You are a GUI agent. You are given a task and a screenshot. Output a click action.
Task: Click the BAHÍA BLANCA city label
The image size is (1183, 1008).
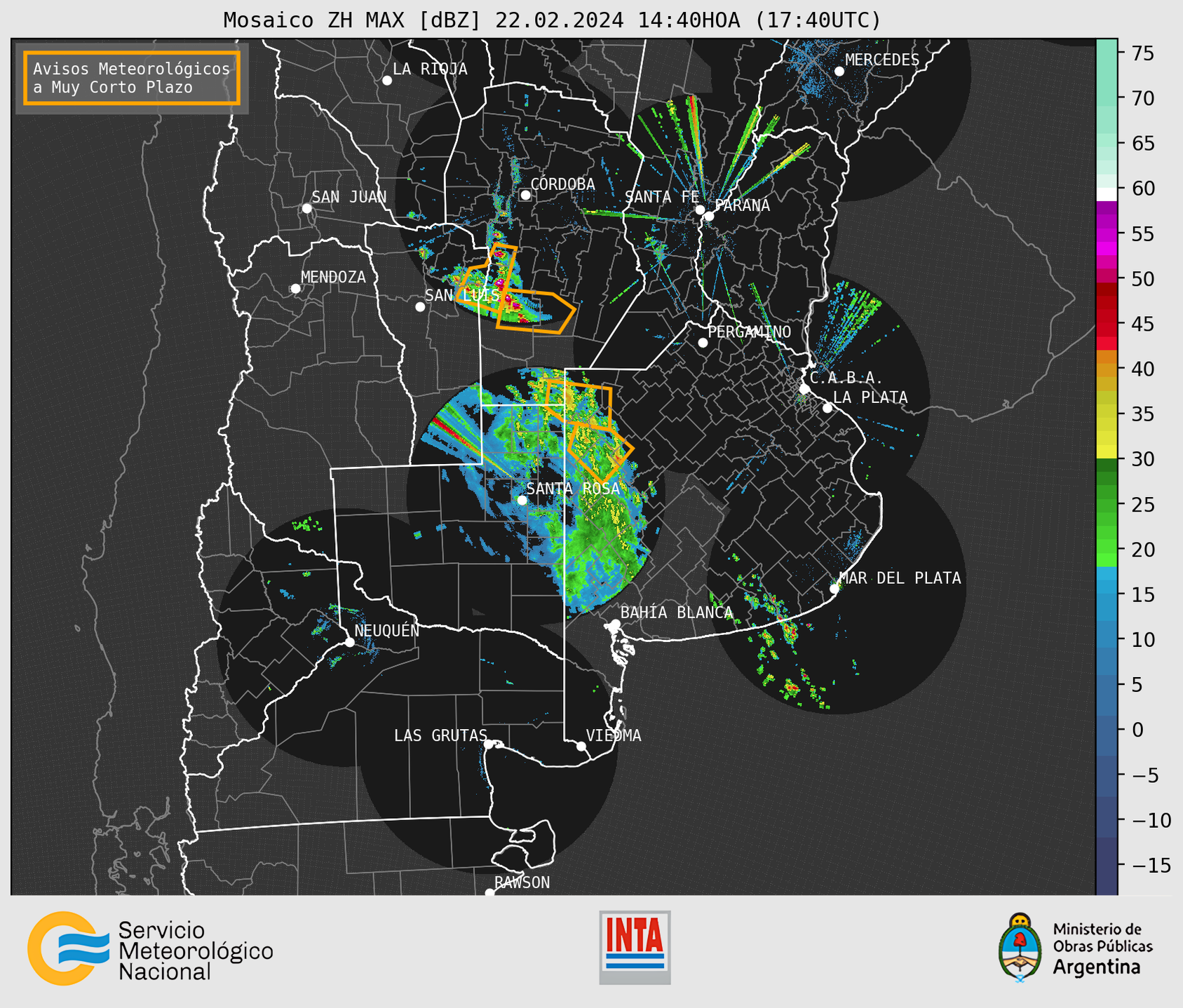click(676, 613)
